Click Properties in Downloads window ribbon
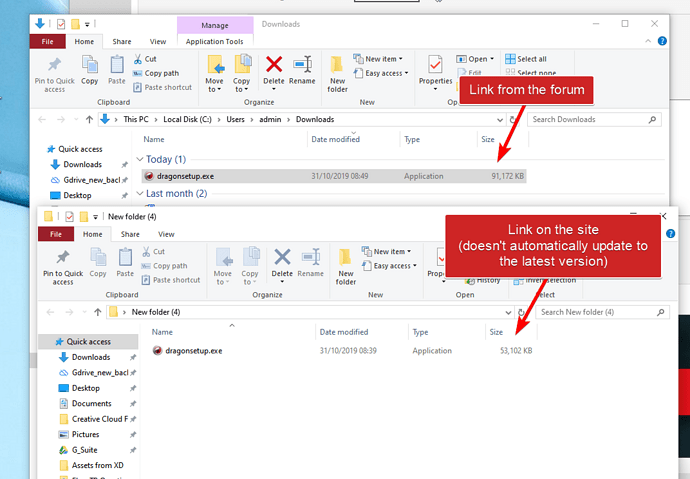This screenshot has height=479, width=690. click(x=435, y=73)
